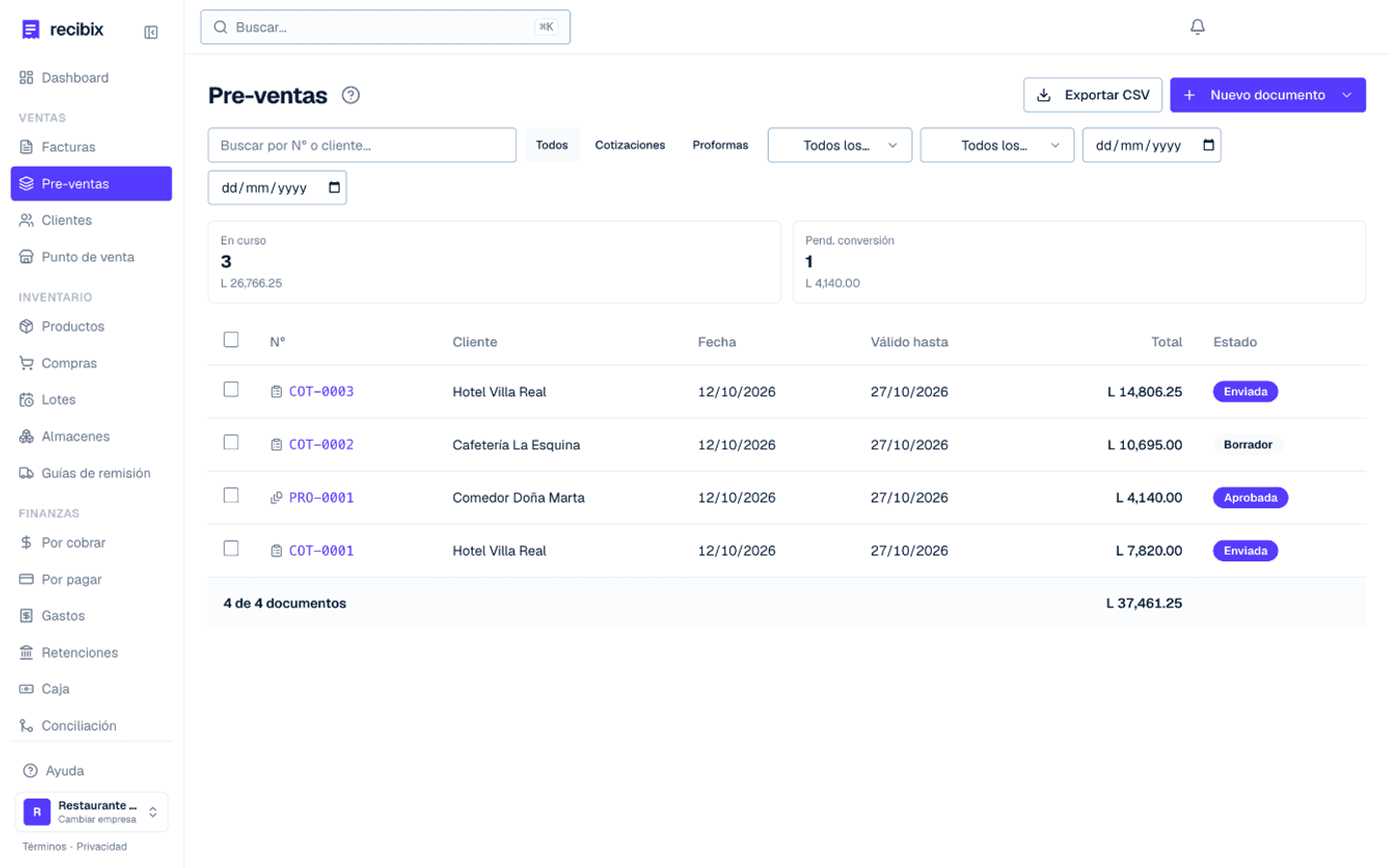Viewport: 1389px width, 868px height.
Task: Navigate to Productos
Action: (x=92, y=327)
